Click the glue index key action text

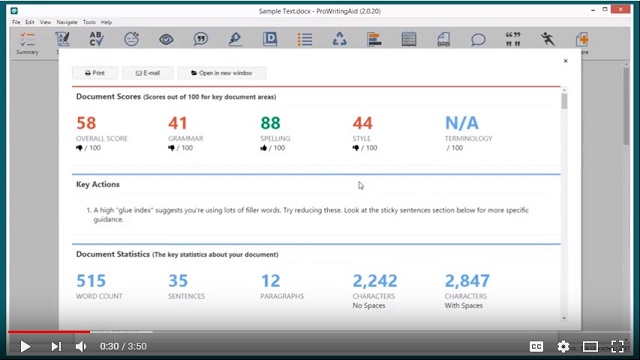pyautogui.click(x=311, y=215)
